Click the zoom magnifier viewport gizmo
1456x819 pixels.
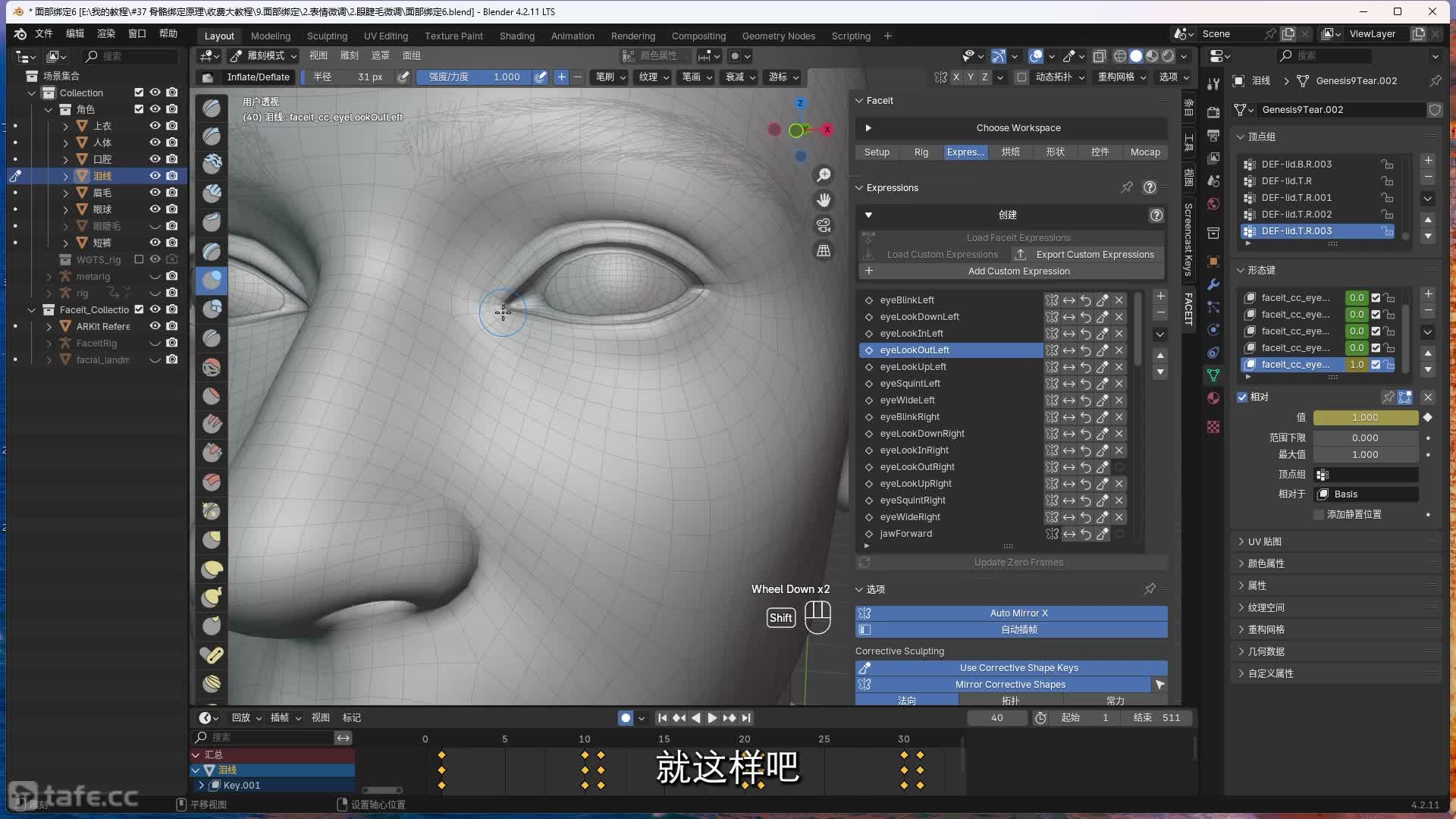[824, 175]
